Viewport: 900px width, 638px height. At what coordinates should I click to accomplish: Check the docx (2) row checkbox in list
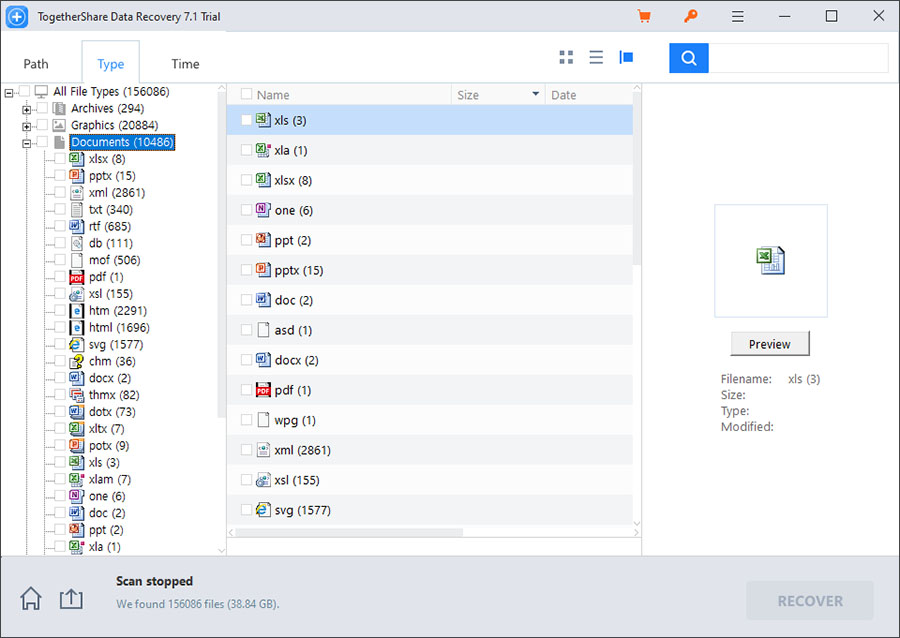tap(246, 360)
